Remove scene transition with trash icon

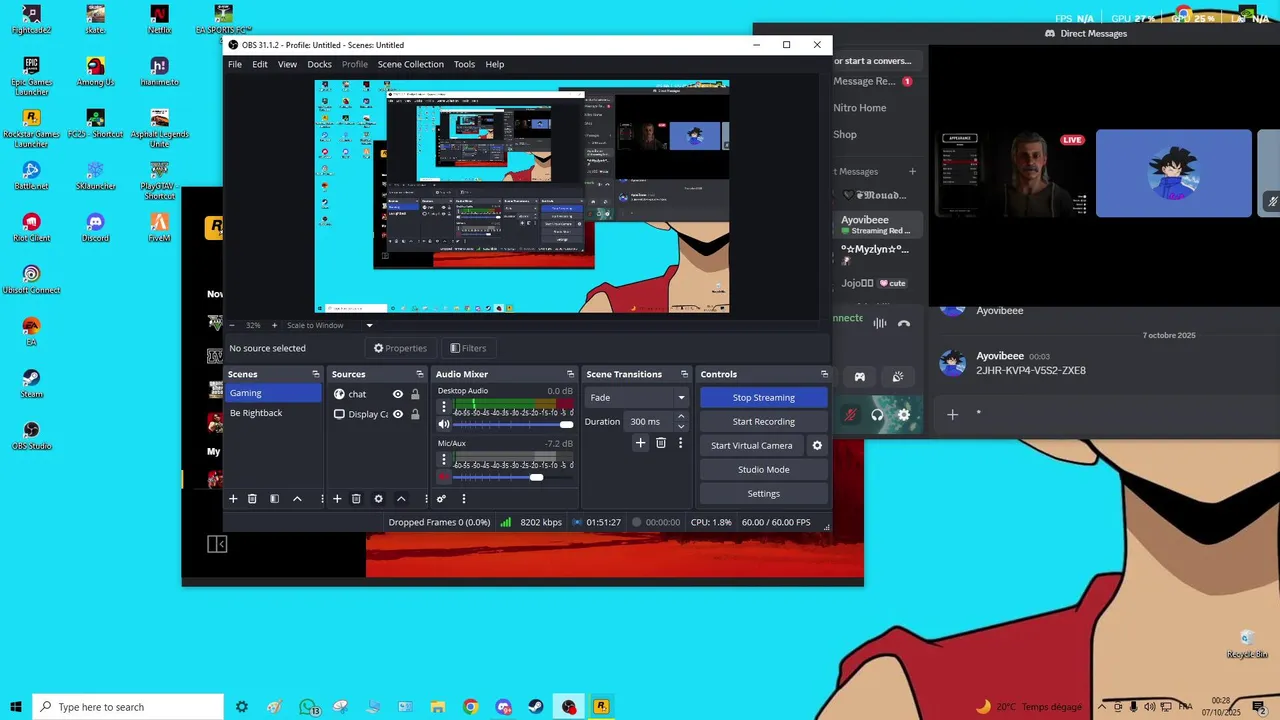point(661,443)
